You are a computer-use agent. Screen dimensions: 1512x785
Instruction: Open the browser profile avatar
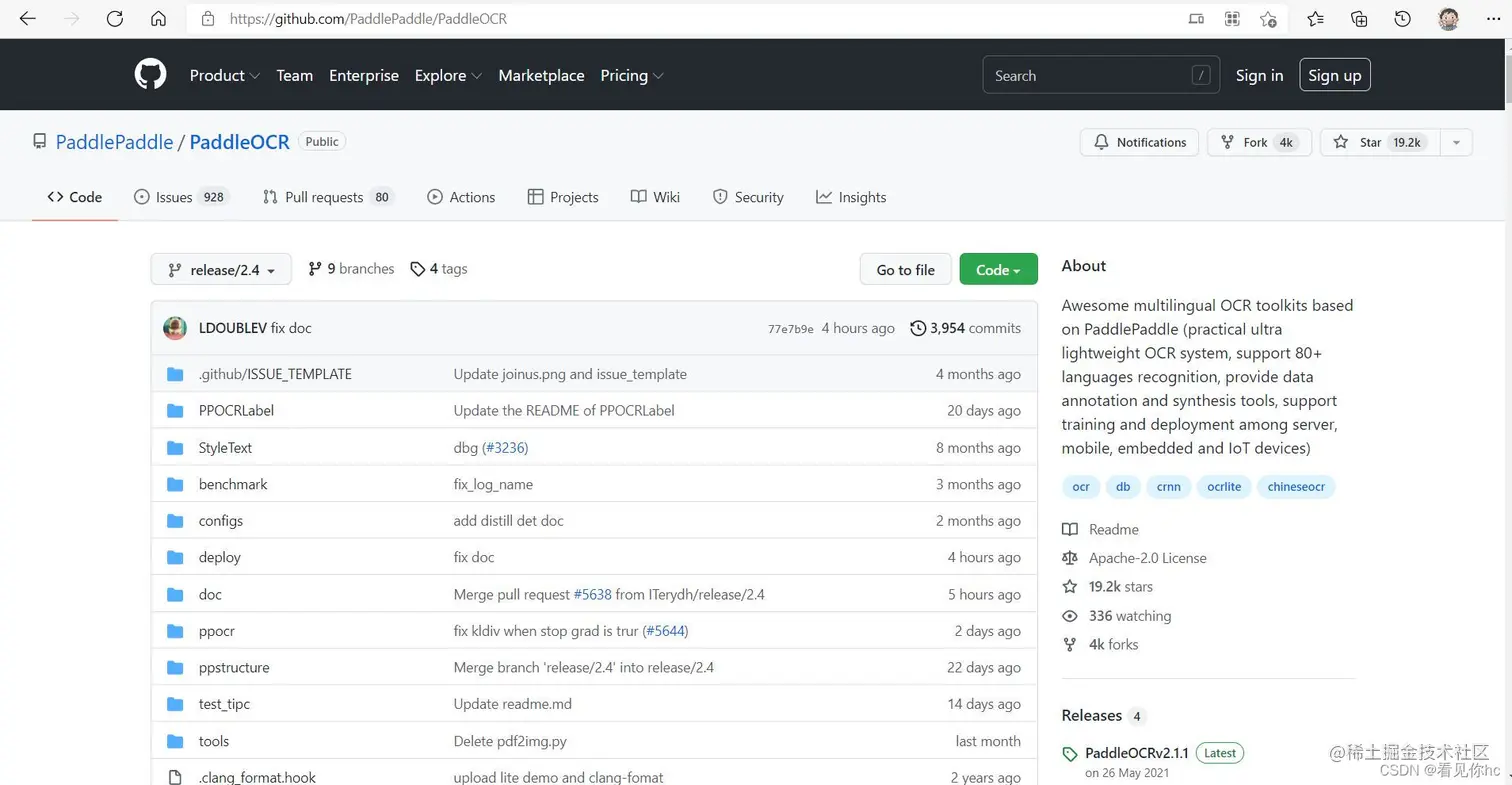coord(1448,18)
